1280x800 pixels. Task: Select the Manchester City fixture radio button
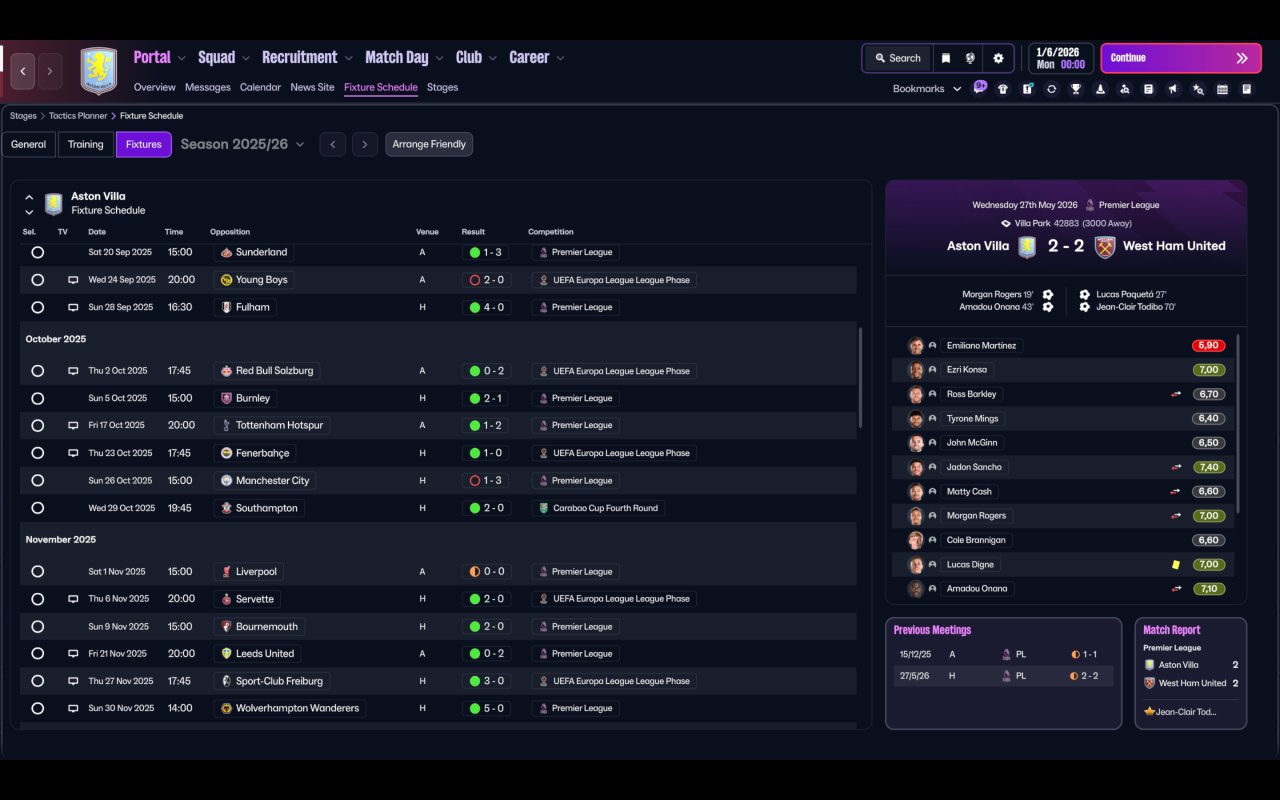[37, 481]
